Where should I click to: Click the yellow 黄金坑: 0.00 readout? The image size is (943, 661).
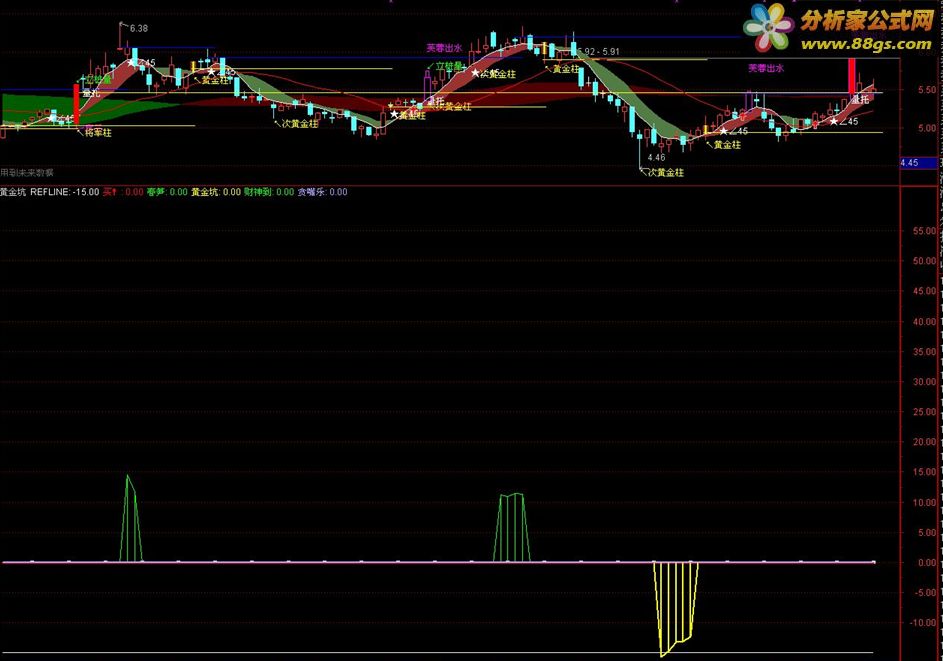216,192
